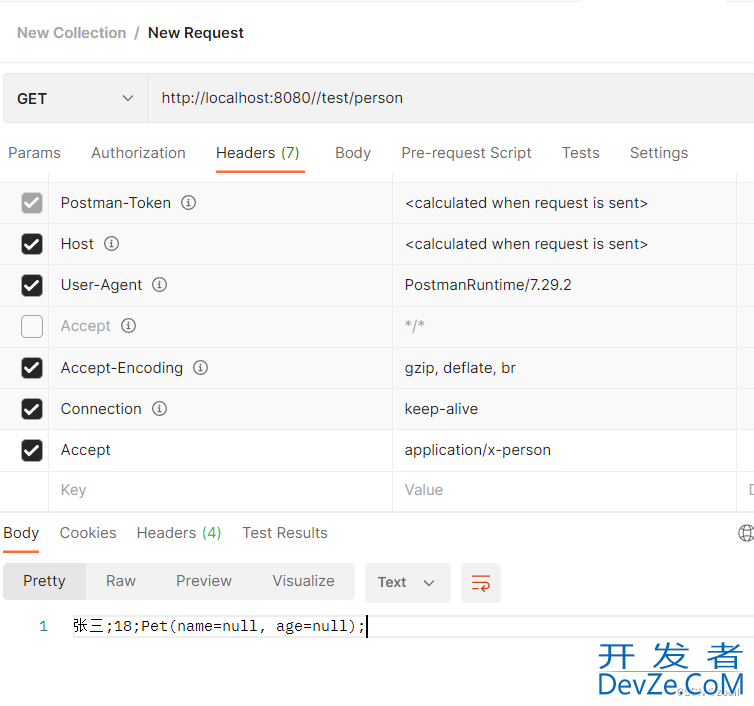This screenshot has width=754, height=706.
Task: Toggle the Postman-Token header checkbox
Action: tap(32, 203)
